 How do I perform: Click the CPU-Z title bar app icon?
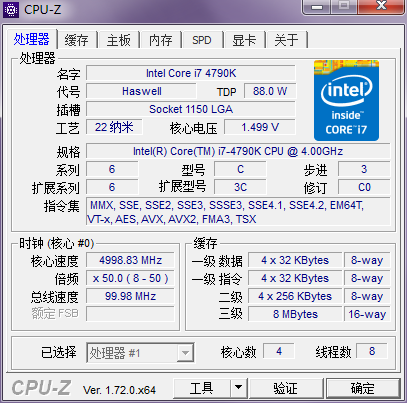[11, 10]
